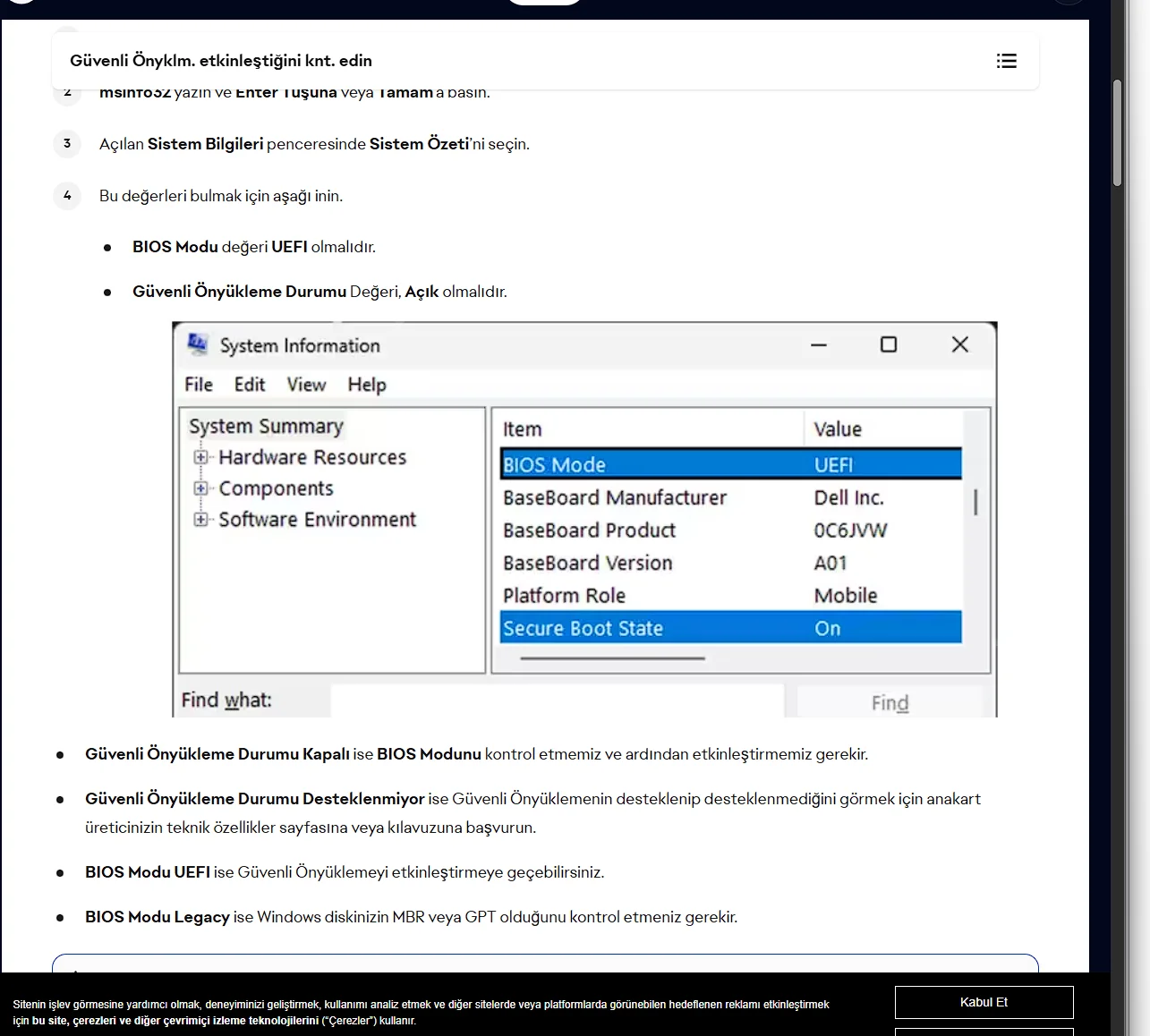Select the Platform Role row label
Screen dimensions: 1150x1036
564,596
